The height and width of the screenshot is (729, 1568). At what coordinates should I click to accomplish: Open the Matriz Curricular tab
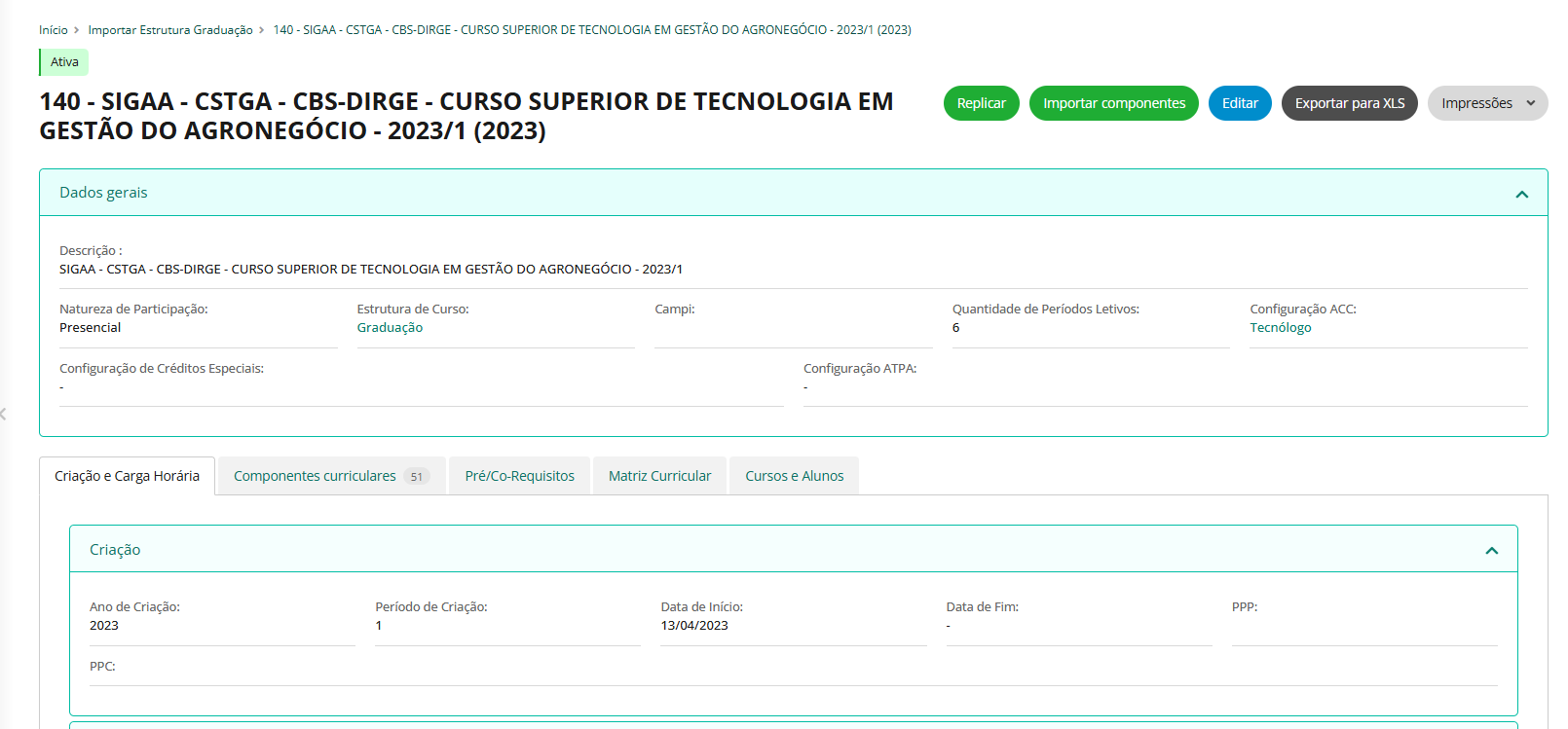659,476
